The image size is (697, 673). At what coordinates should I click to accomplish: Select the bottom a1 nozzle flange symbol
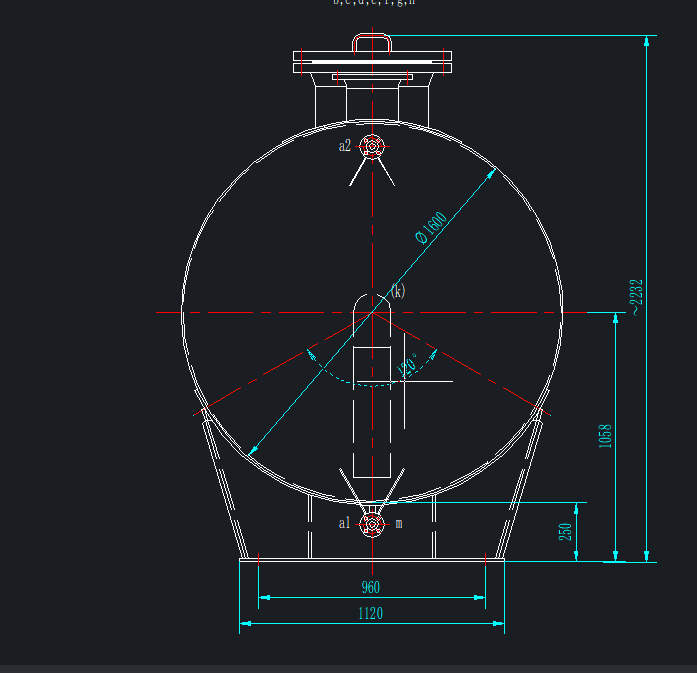pos(372,525)
